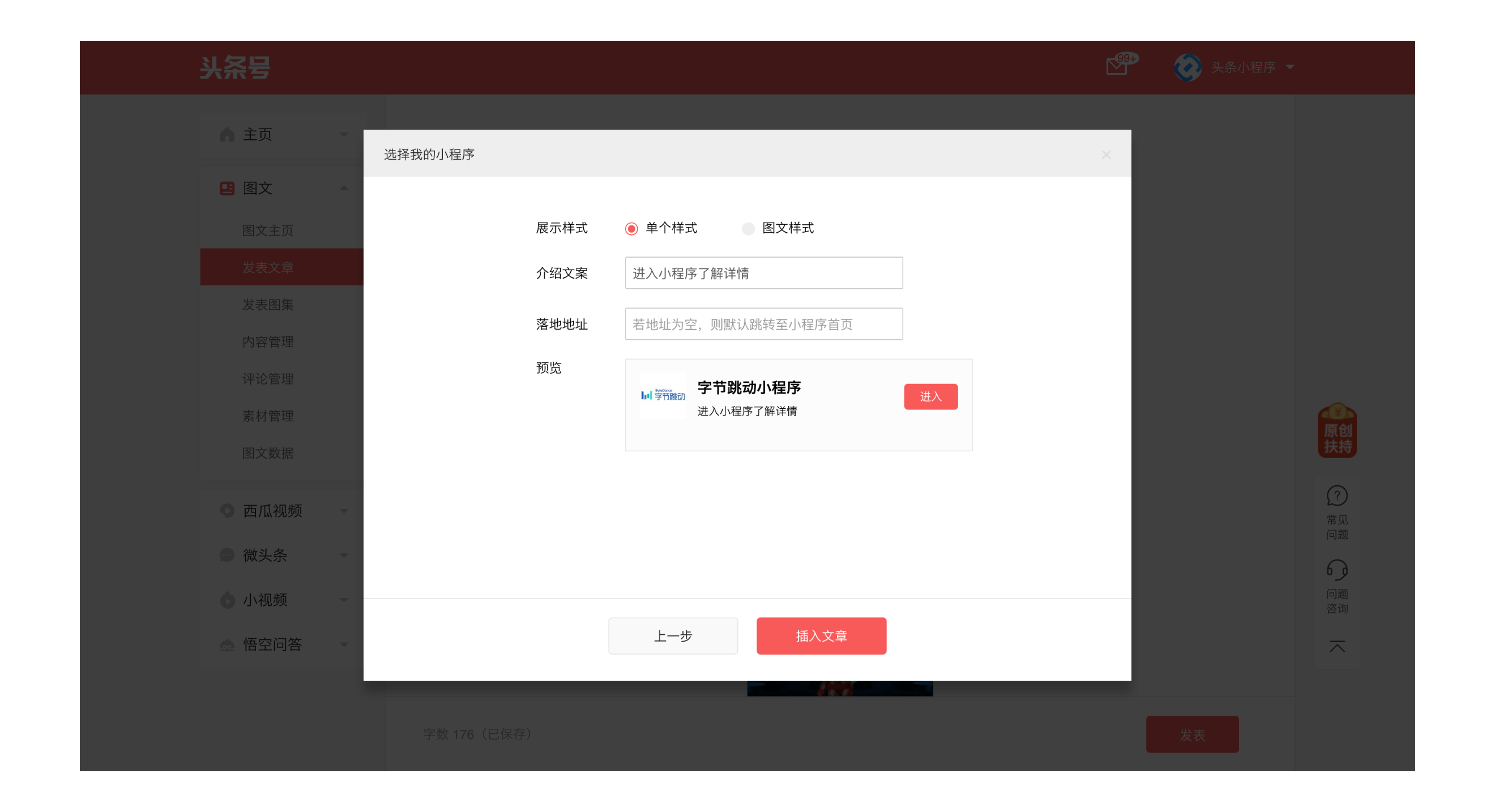Go to 评论管理
The image size is (1495, 812).
(267, 379)
